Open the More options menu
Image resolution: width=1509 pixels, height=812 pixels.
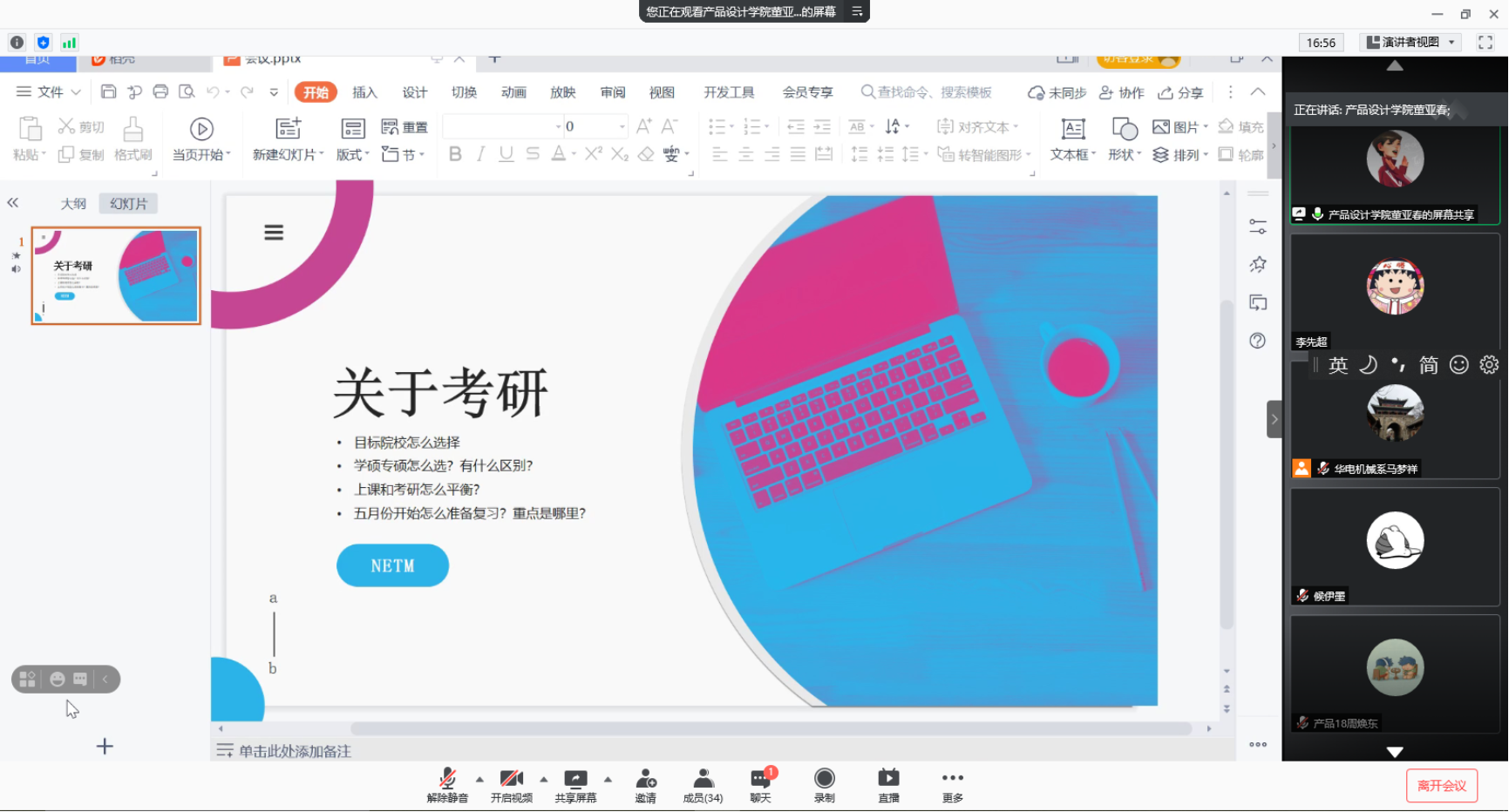pos(952,778)
